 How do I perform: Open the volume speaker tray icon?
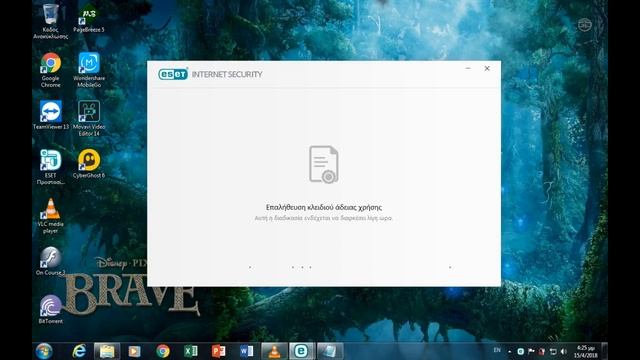coord(564,351)
